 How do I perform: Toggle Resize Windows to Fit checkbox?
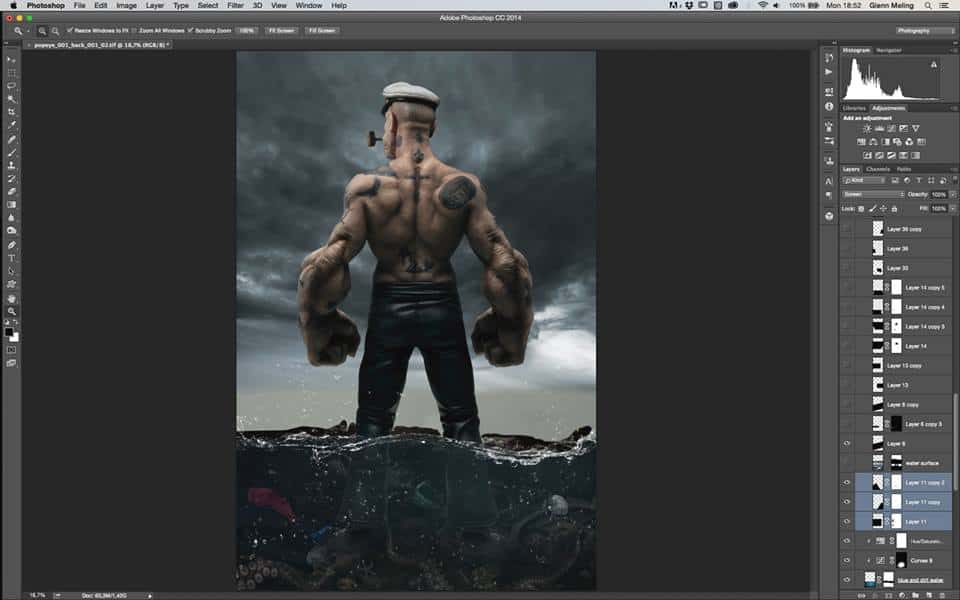[68, 30]
